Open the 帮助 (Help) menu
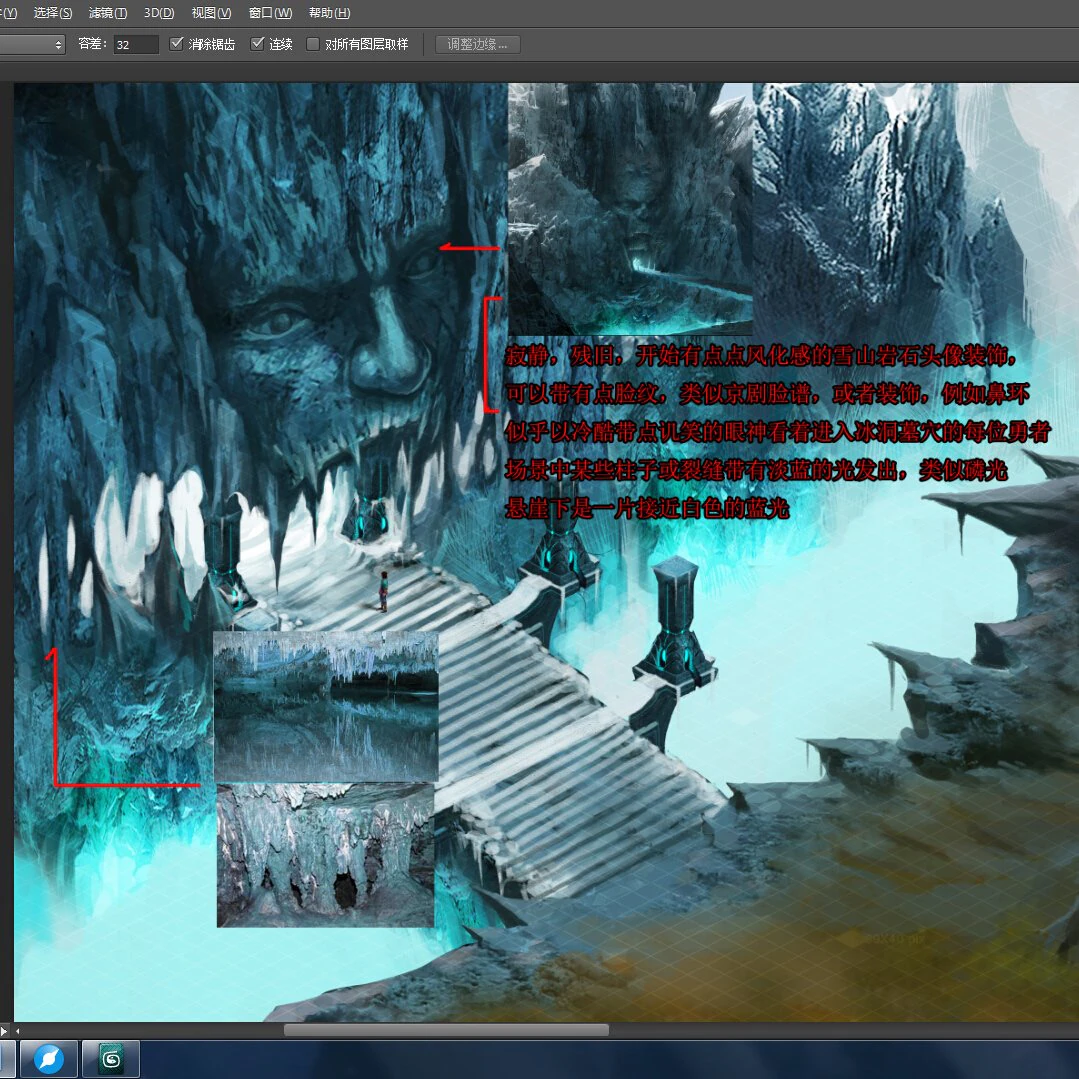The width and height of the screenshot is (1079, 1079). point(330,12)
